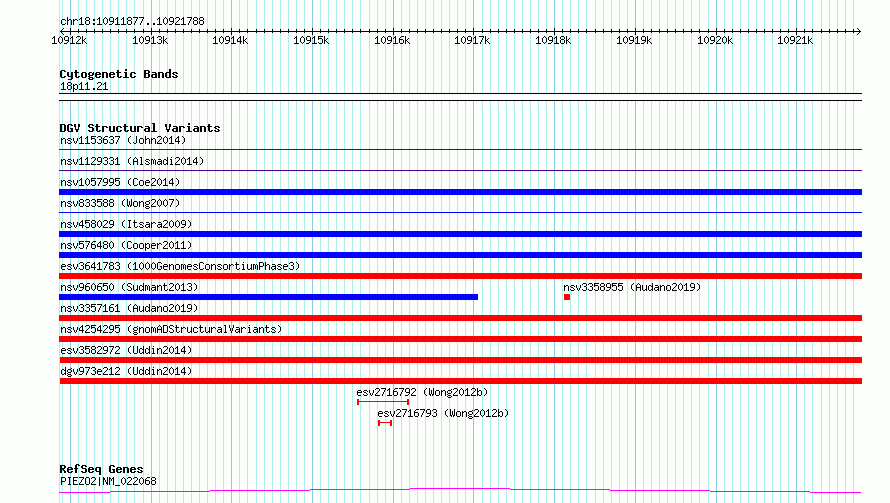Image resolution: width=890 pixels, height=503 pixels.
Task: Select the nsv960650 (Sudmant2013) label
Action: click(129, 287)
